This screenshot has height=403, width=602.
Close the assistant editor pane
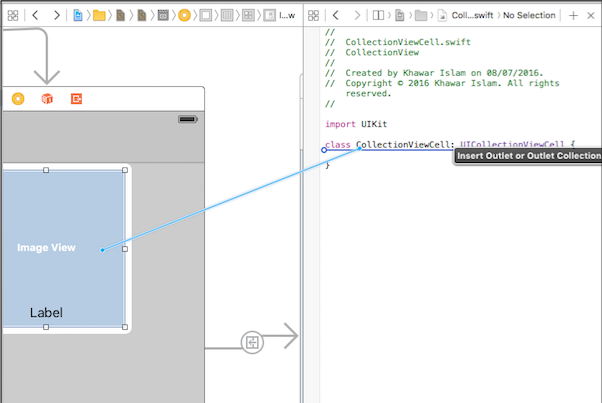pyautogui.click(x=592, y=16)
